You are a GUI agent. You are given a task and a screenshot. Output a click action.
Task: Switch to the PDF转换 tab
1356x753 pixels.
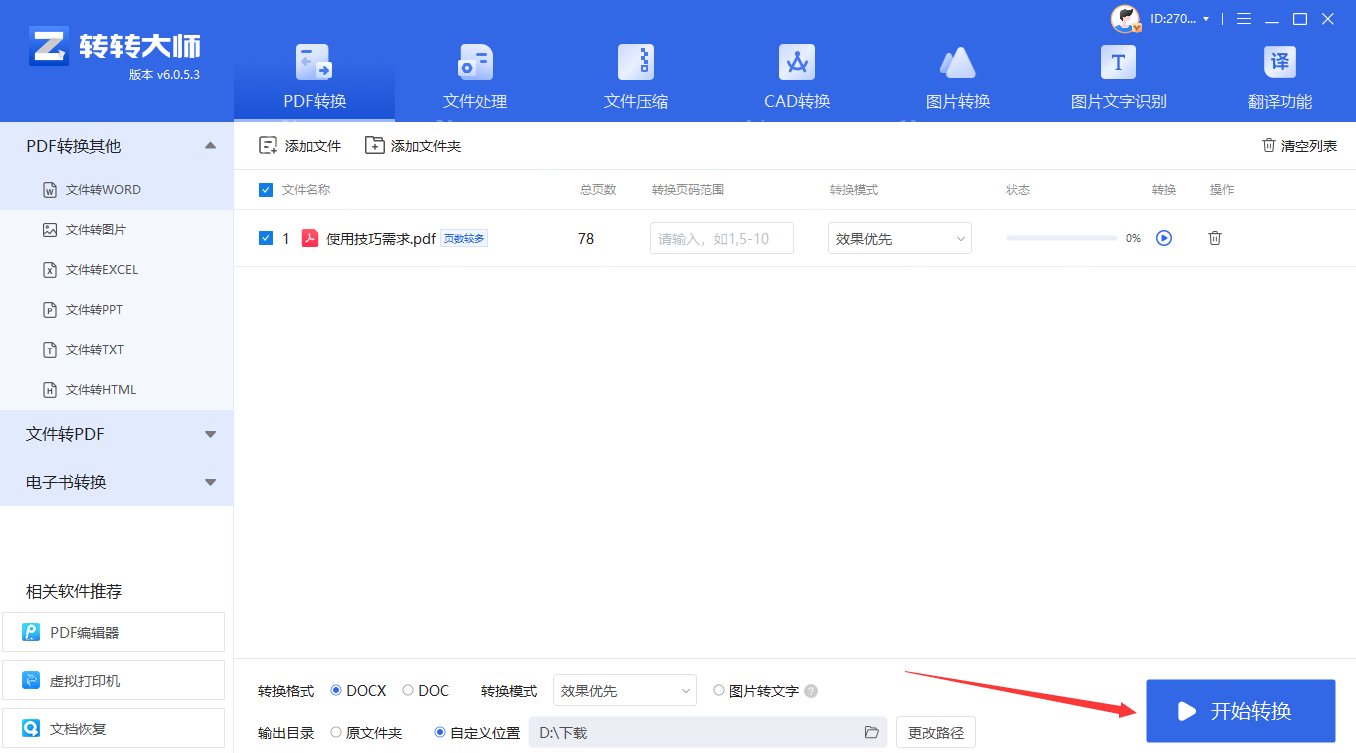click(x=314, y=75)
